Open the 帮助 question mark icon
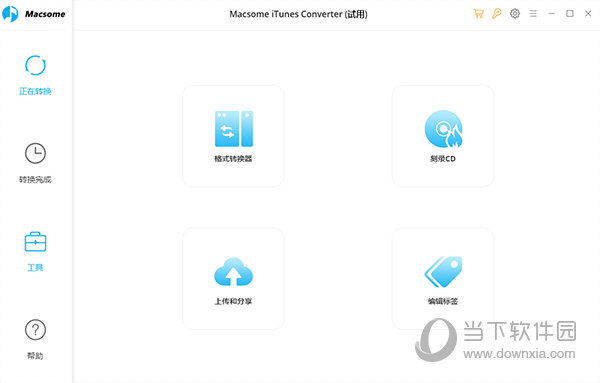The width and height of the screenshot is (600, 383). tap(35, 330)
